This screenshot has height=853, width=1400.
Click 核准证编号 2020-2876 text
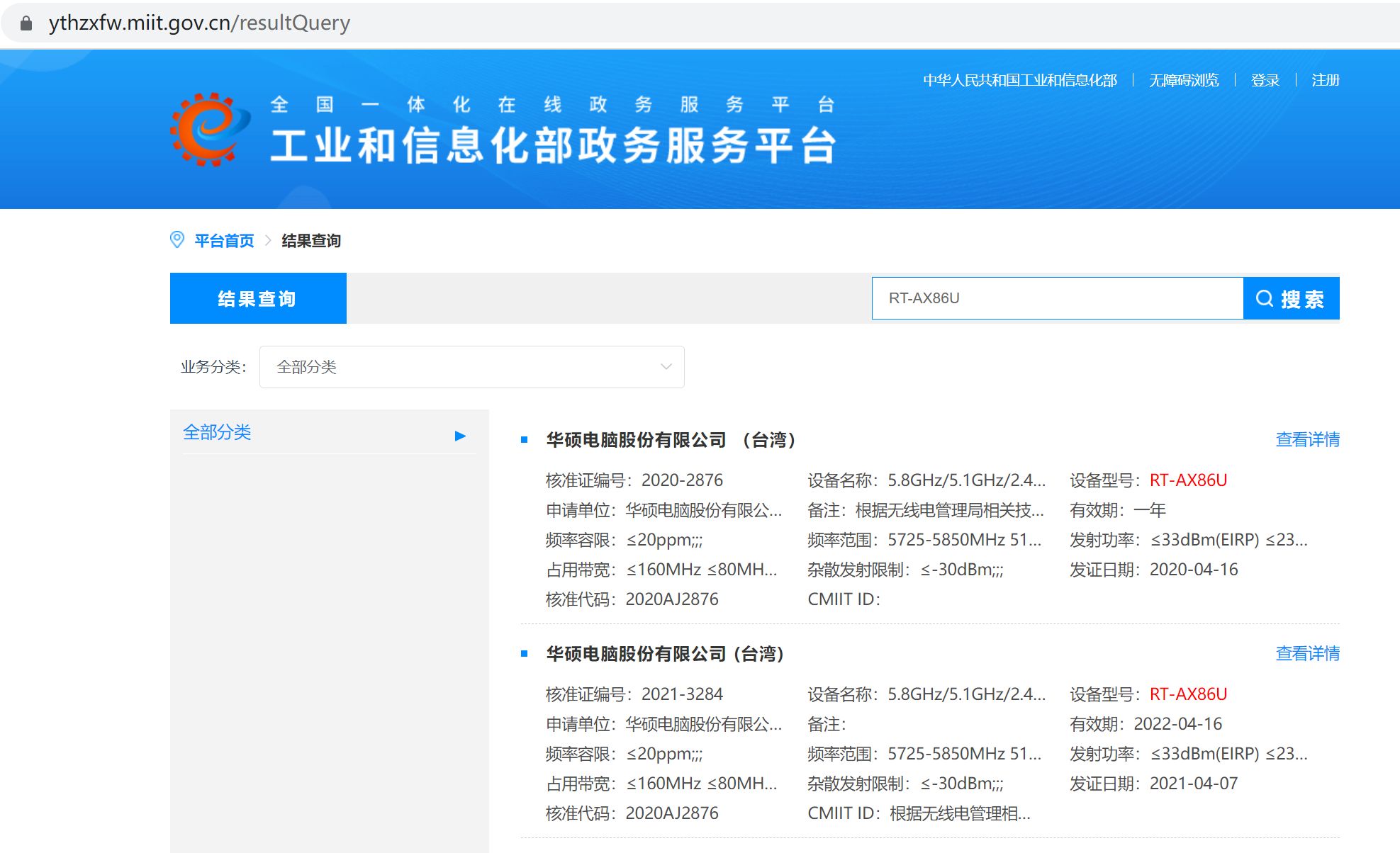pyautogui.click(x=634, y=480)
